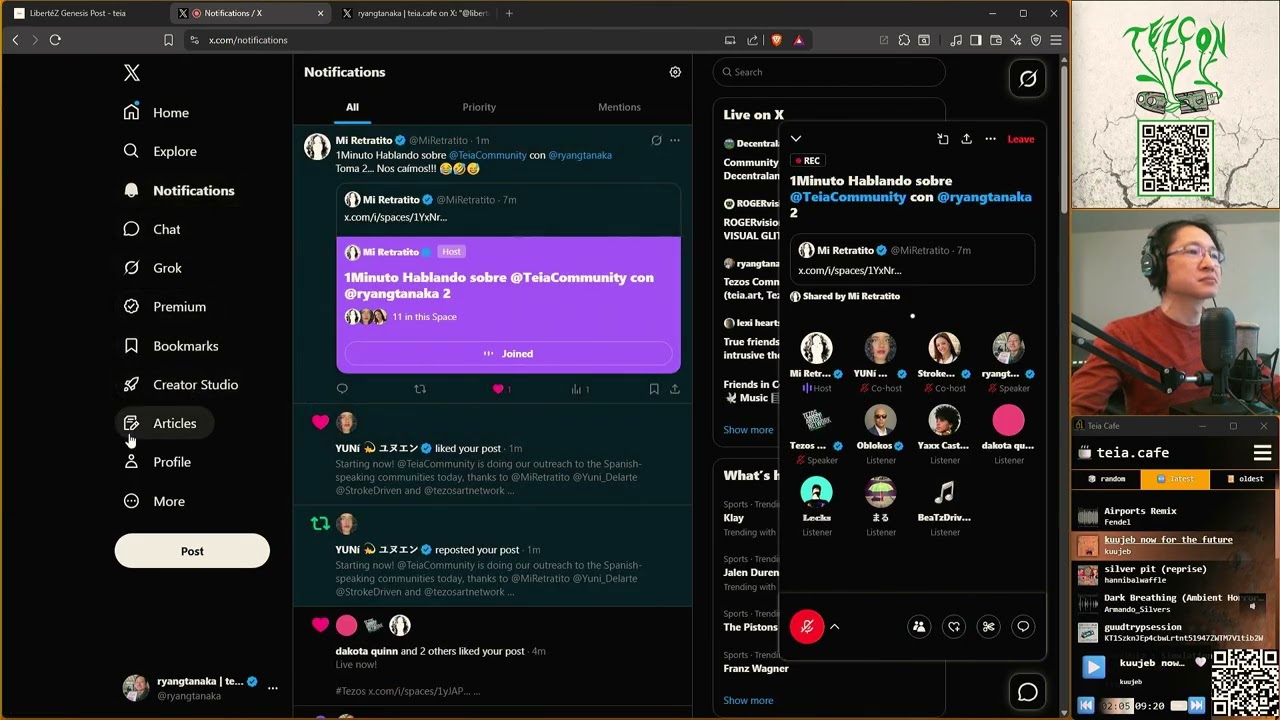Open Profile from the sidebar
Image resolution: width=1280 pixels, height=720 pixels.
157,462
